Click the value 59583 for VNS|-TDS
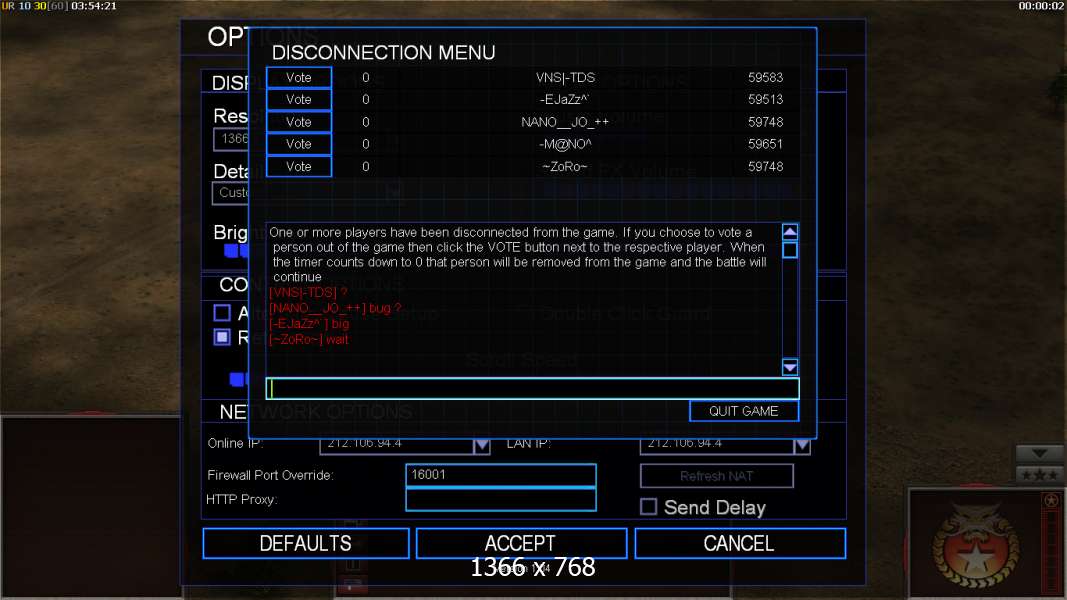 [766, 78]
